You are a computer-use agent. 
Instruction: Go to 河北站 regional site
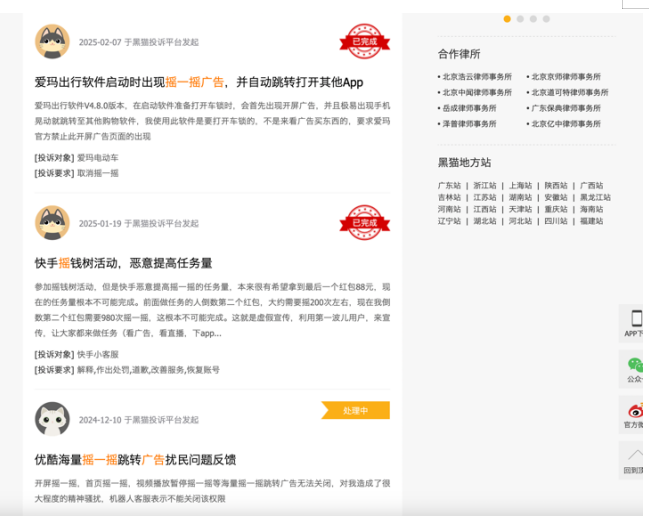click(520, 221)
